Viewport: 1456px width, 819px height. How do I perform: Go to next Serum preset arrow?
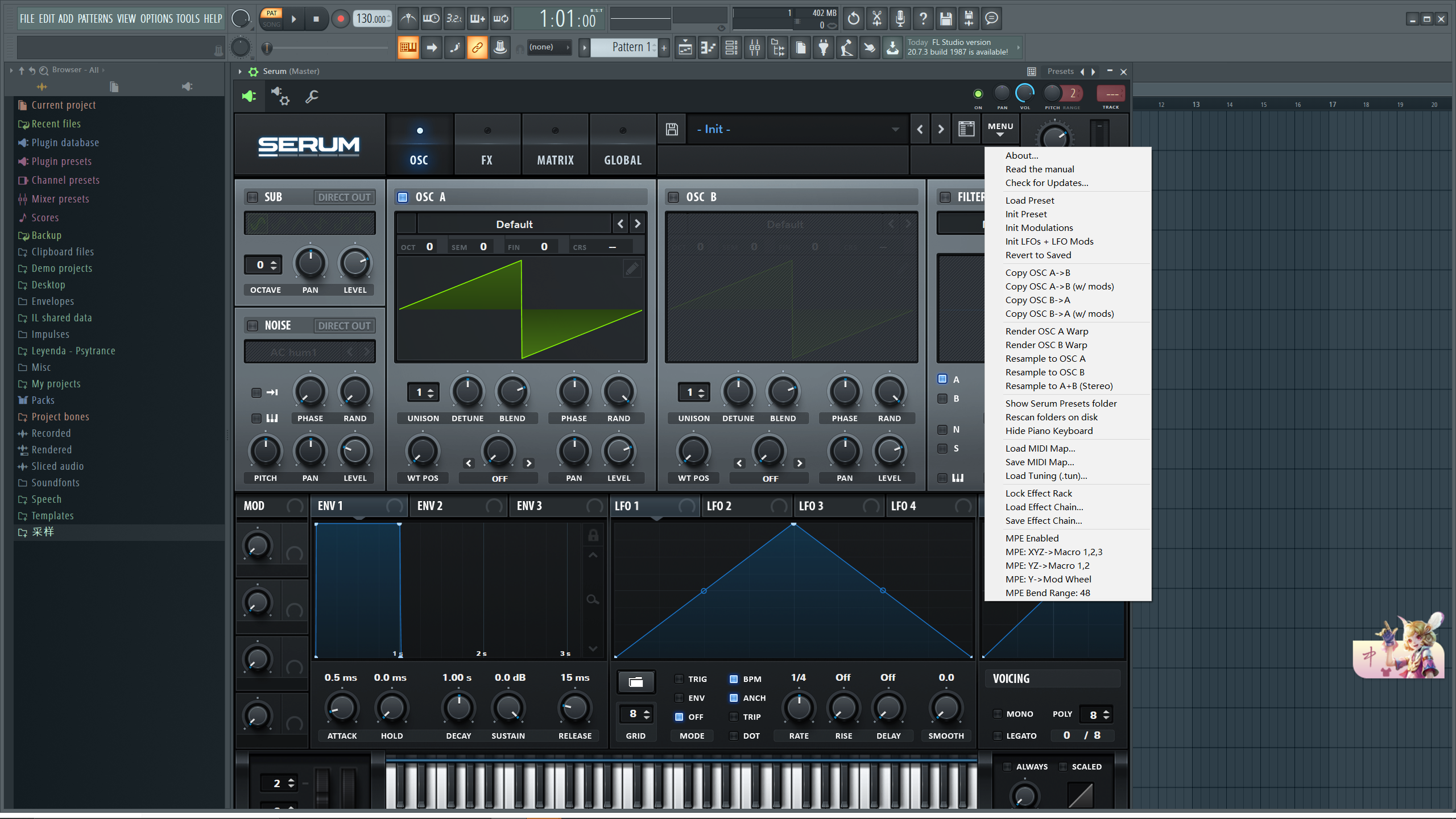coord(941,129)
